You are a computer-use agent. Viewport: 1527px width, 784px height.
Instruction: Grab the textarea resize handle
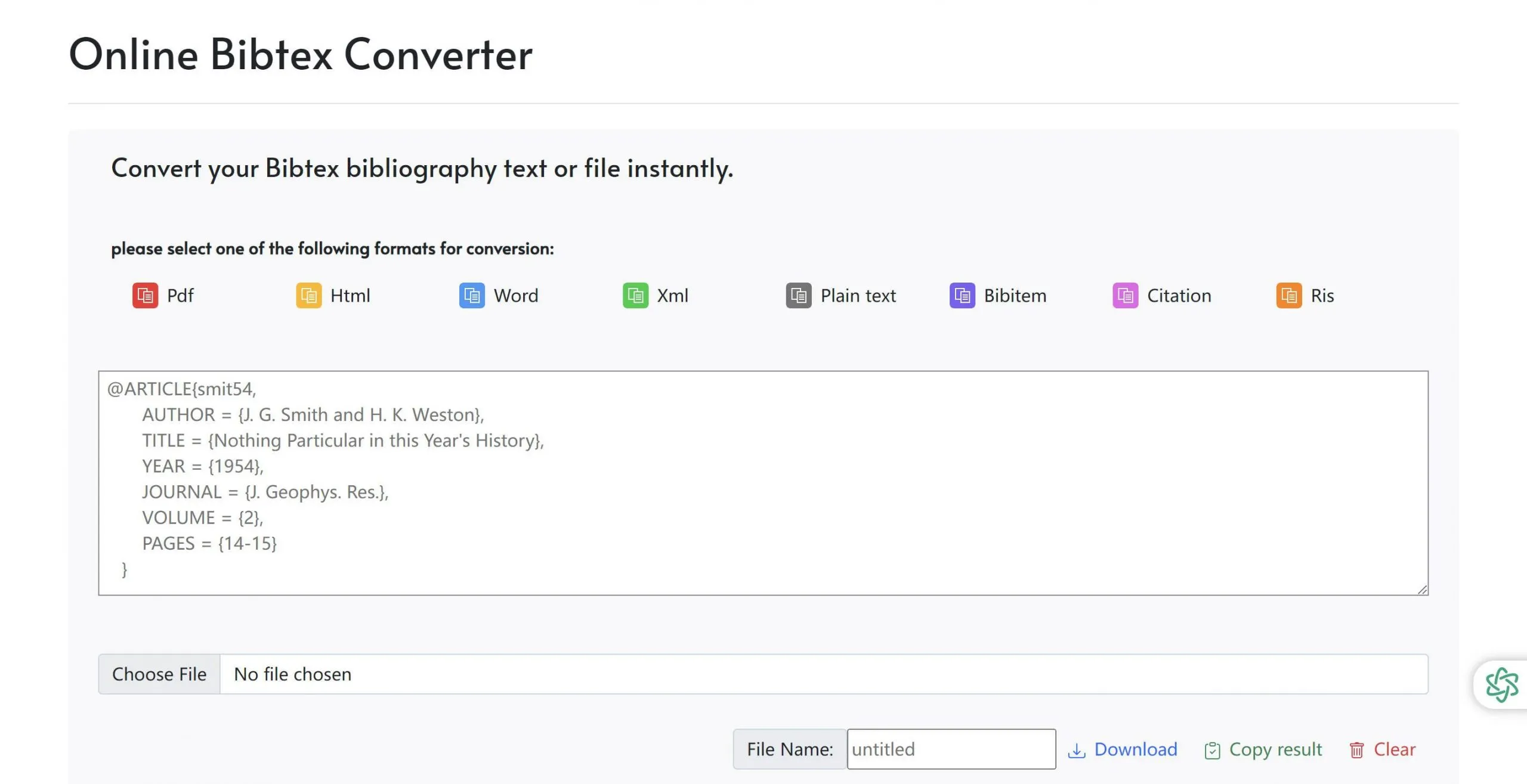(x=1422, y=590)
